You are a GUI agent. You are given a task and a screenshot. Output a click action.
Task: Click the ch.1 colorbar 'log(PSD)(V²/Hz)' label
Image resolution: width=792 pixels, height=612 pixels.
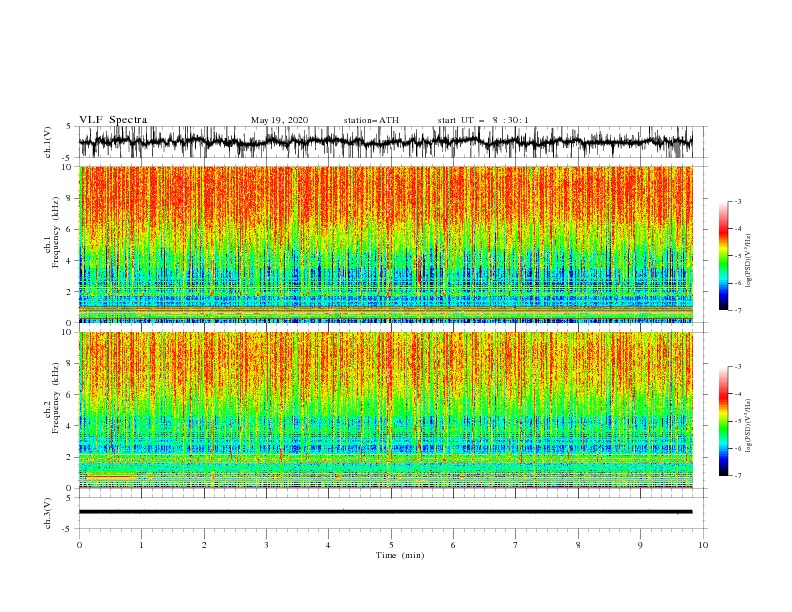(x=748, y=261)
